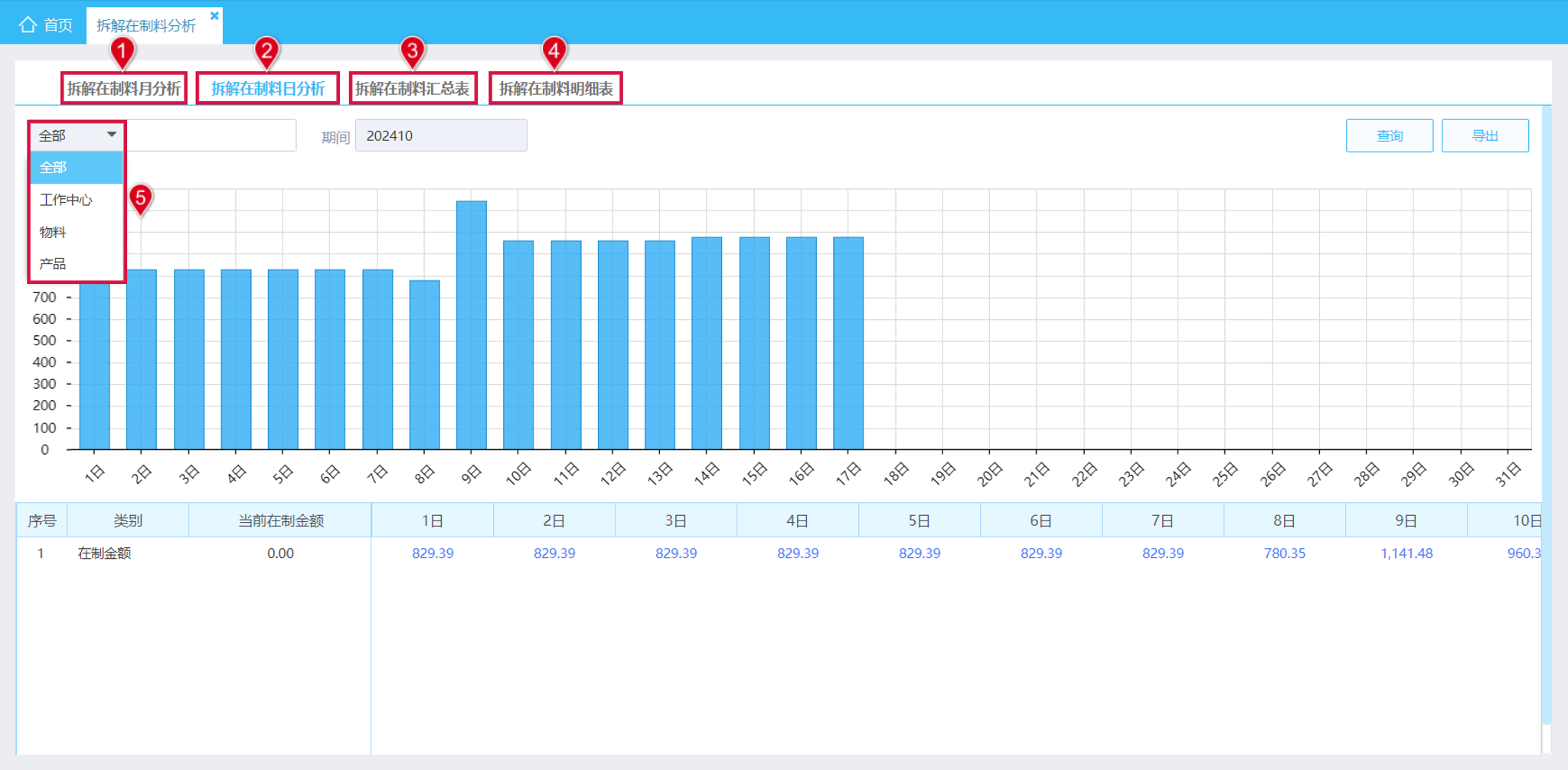Open the 829.39 link under 4日

point(798,553)
